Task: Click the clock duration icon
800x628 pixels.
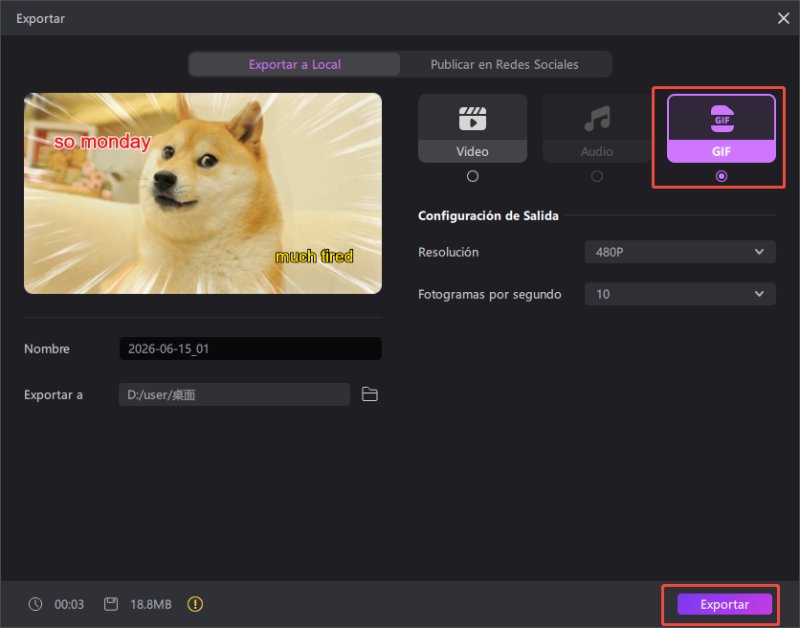Action: (35, 604)
